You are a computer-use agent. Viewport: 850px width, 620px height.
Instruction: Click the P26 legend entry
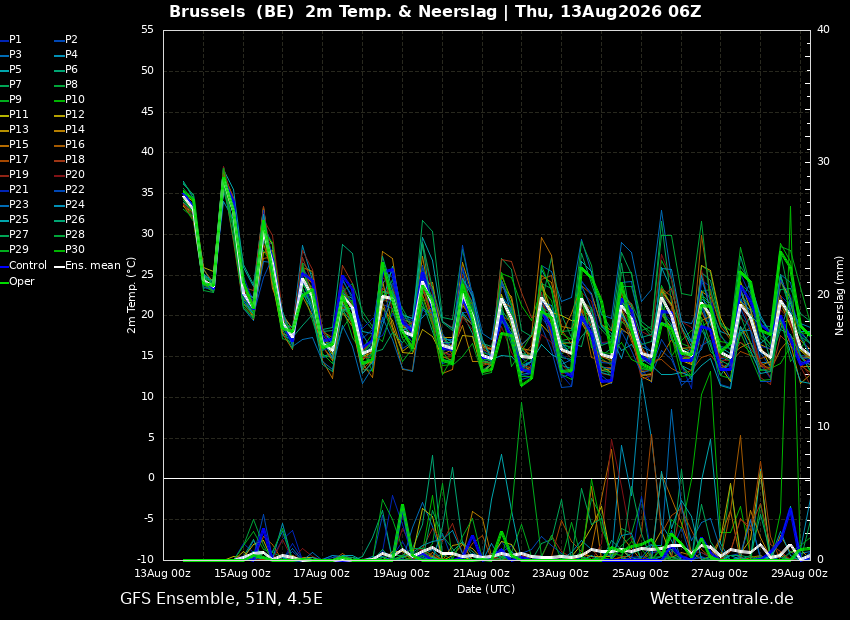click(69, 219)
